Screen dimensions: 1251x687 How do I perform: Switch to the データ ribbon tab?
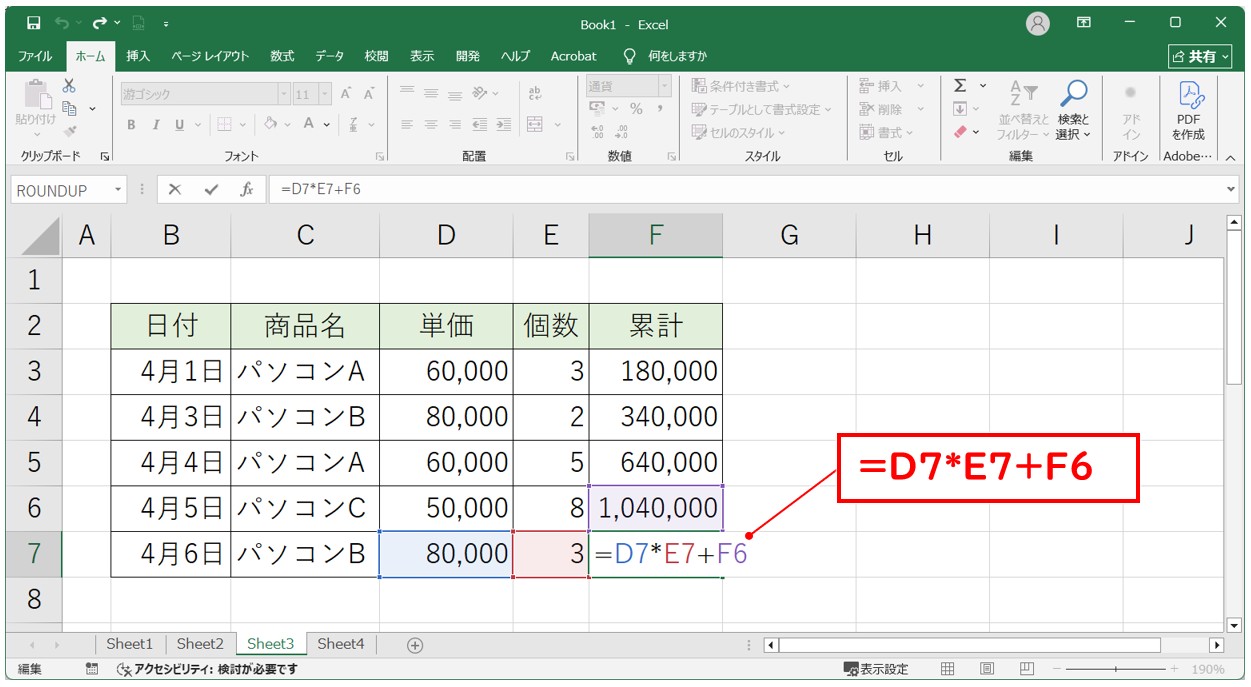click(x=329, y=56)
